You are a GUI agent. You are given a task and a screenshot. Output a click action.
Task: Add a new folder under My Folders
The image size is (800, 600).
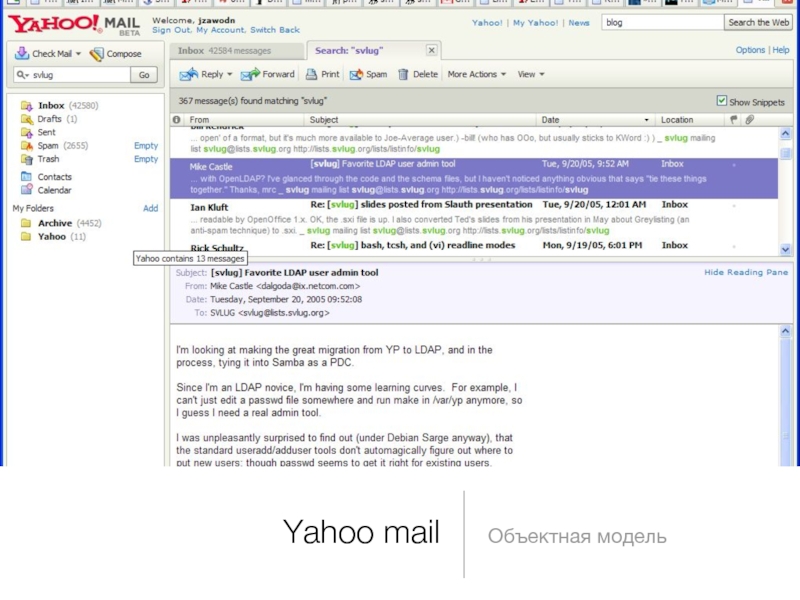tap(151, 208)
